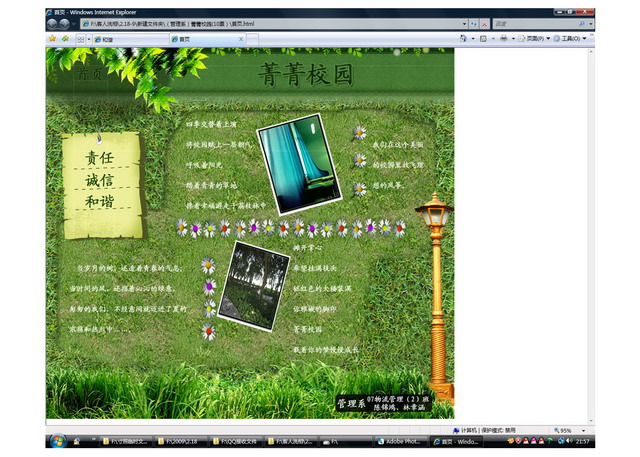
Task: Open the Windows Start menu orb
Action: (56, 441)
